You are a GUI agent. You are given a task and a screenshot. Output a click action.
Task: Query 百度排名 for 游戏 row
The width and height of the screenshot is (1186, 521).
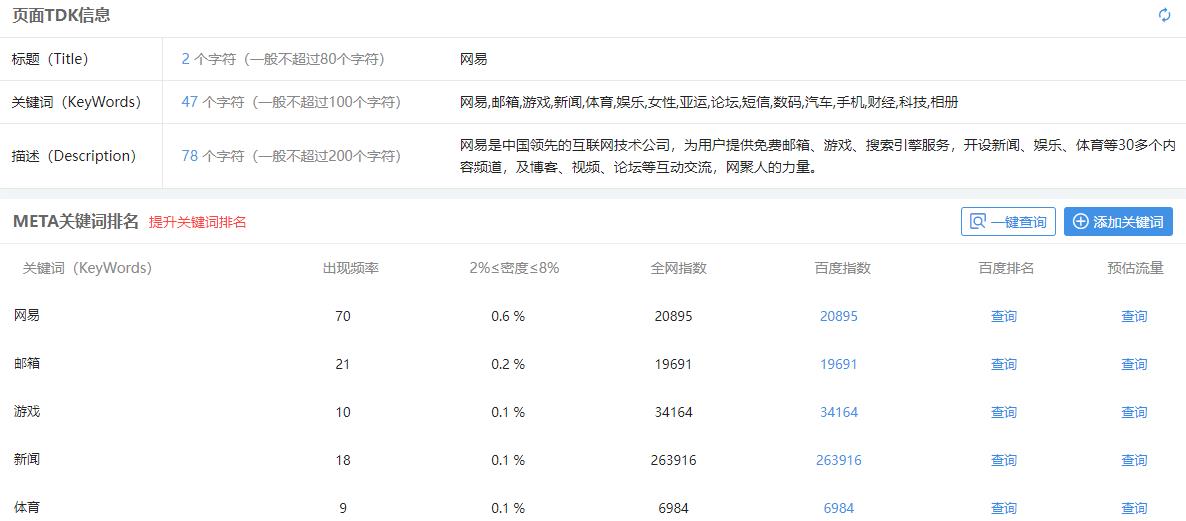(1004, 412)
